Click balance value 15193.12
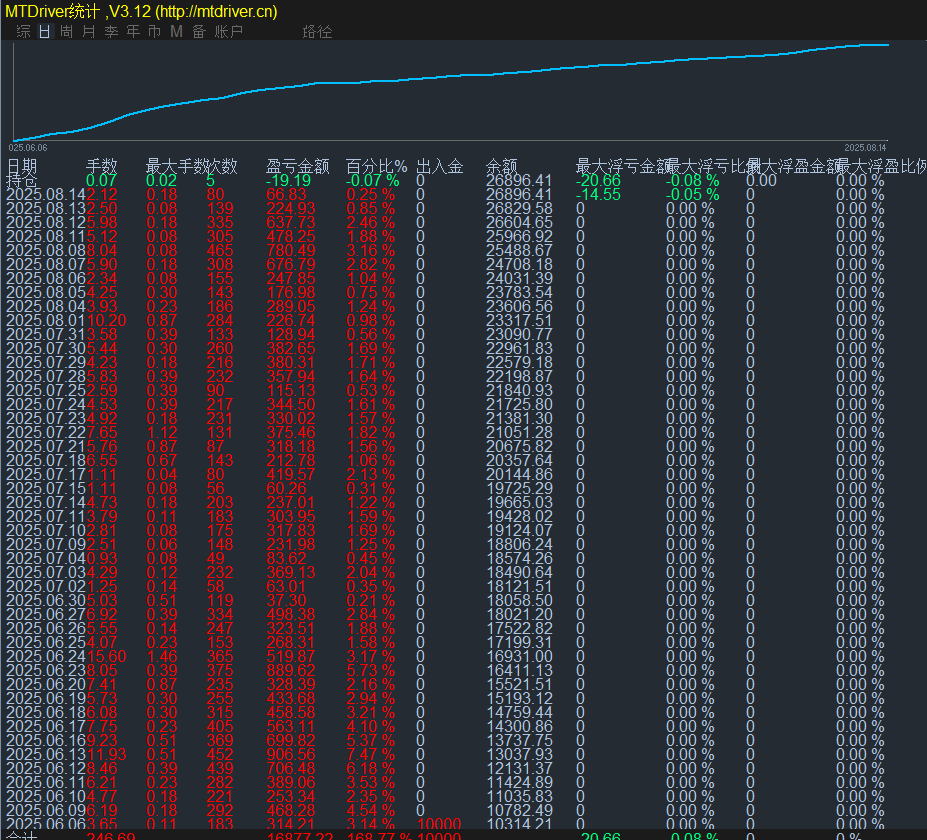 [519, 699]
